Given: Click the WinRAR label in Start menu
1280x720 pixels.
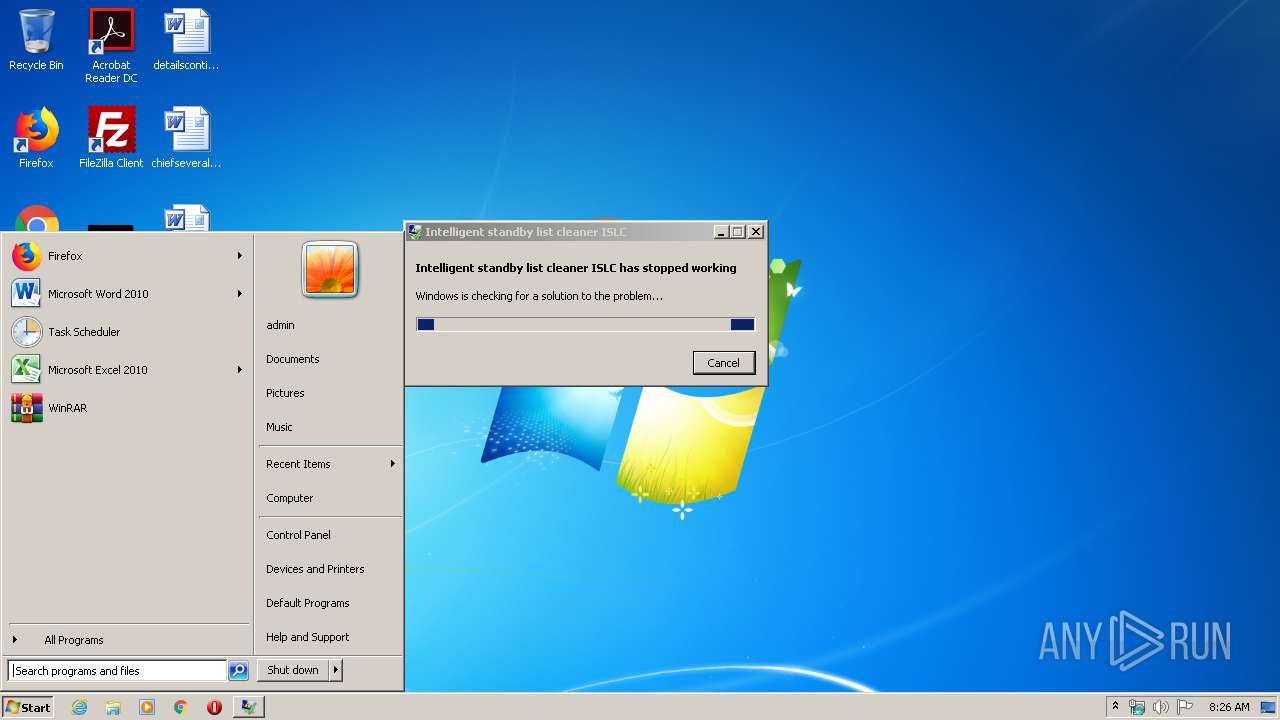Looking at the screenshot, I should click(x=67, y=408).
